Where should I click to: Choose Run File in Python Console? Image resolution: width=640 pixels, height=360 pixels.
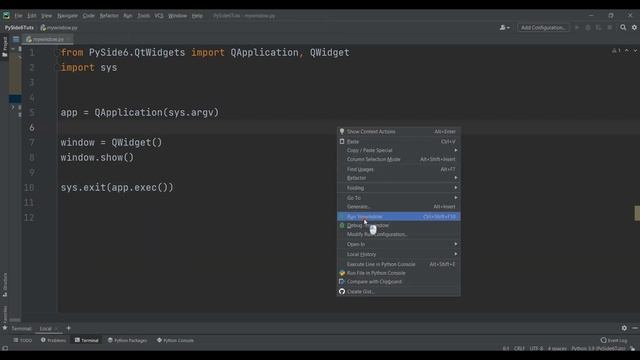pyautogui.click(x=399, y=273)
